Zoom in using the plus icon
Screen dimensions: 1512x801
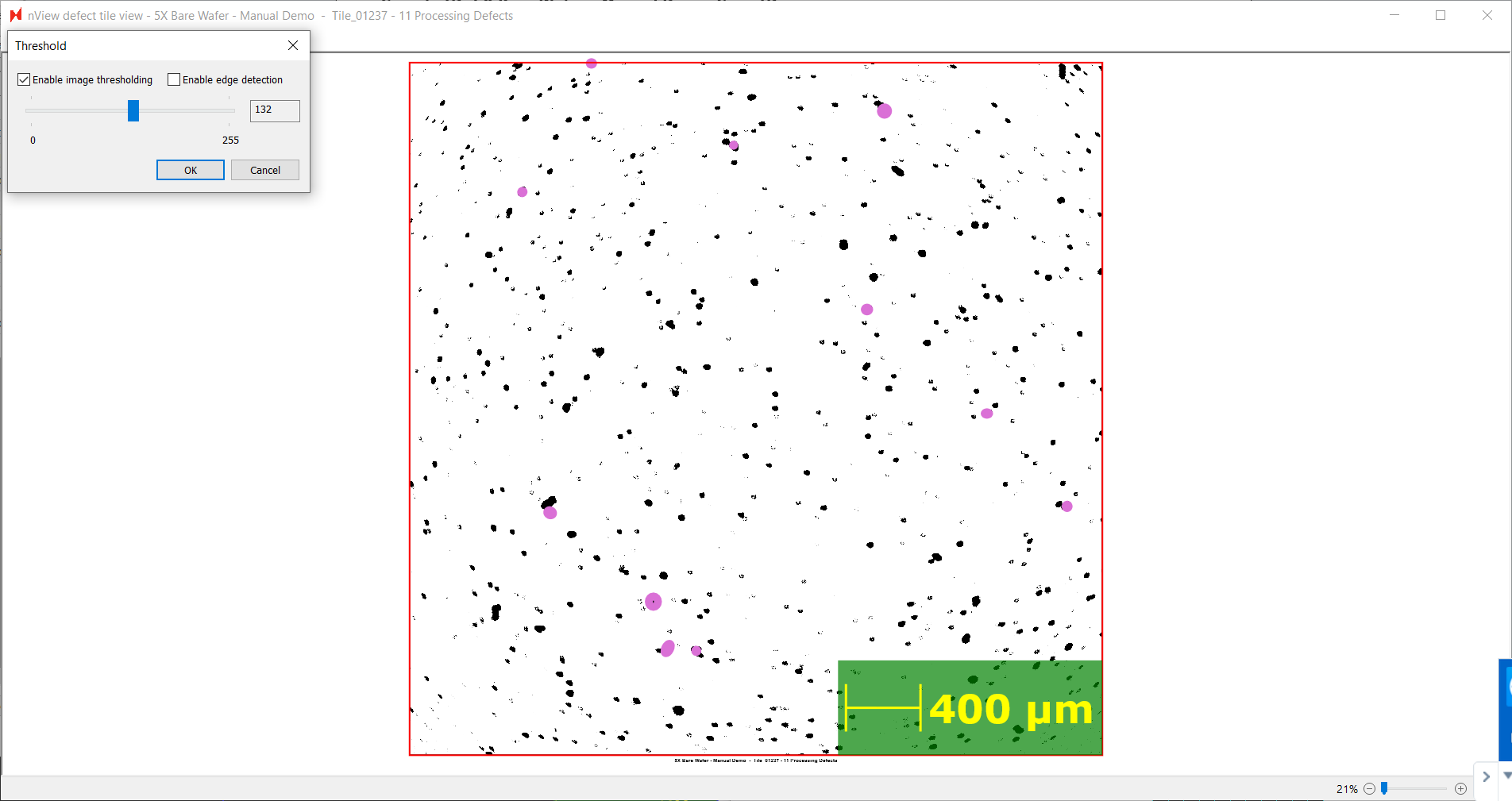point(1460,788)
